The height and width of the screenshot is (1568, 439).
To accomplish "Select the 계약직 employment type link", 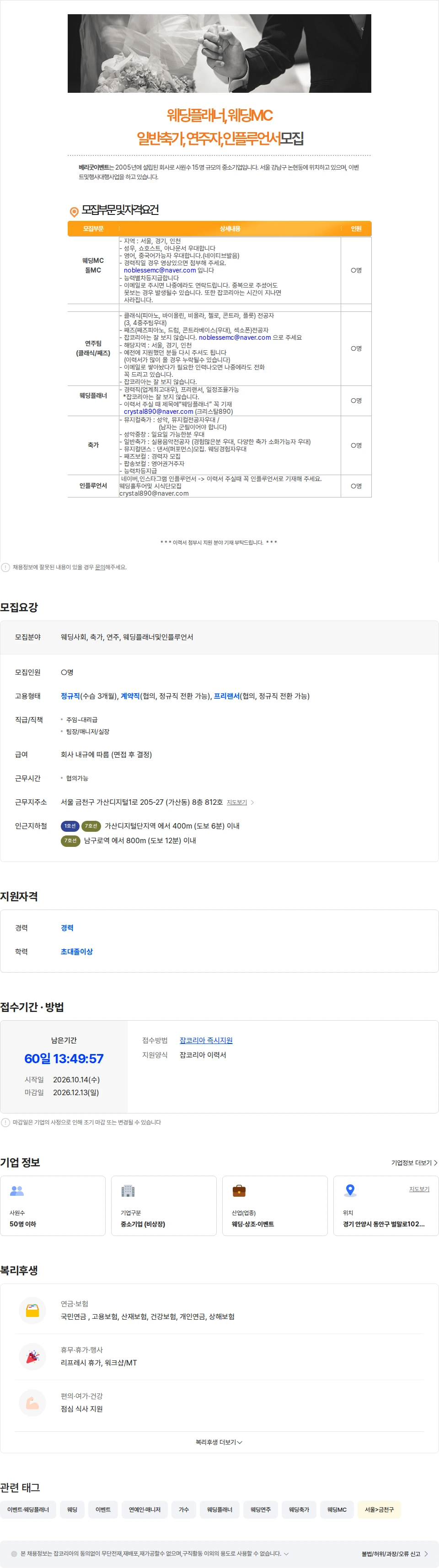I will click(130, 696).
